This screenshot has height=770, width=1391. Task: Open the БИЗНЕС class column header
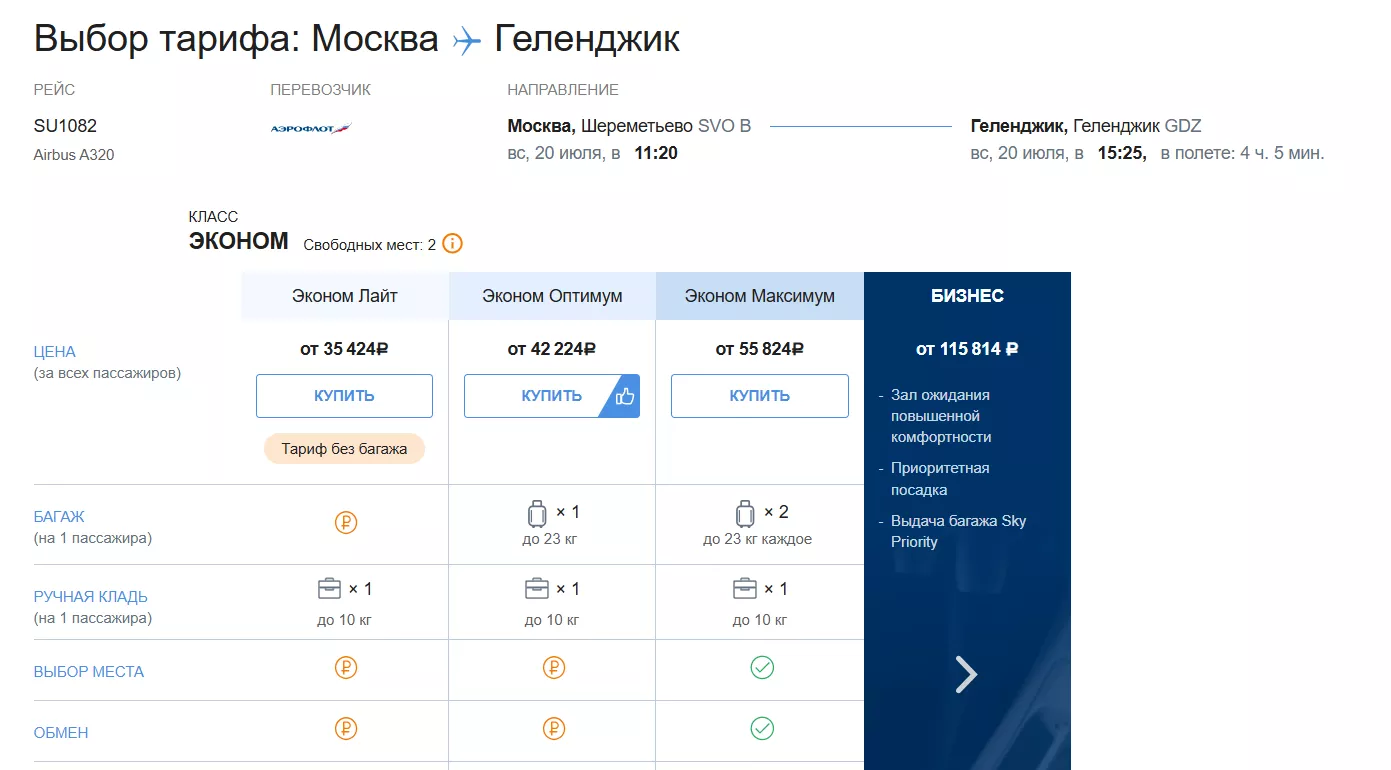pos(967,296)
